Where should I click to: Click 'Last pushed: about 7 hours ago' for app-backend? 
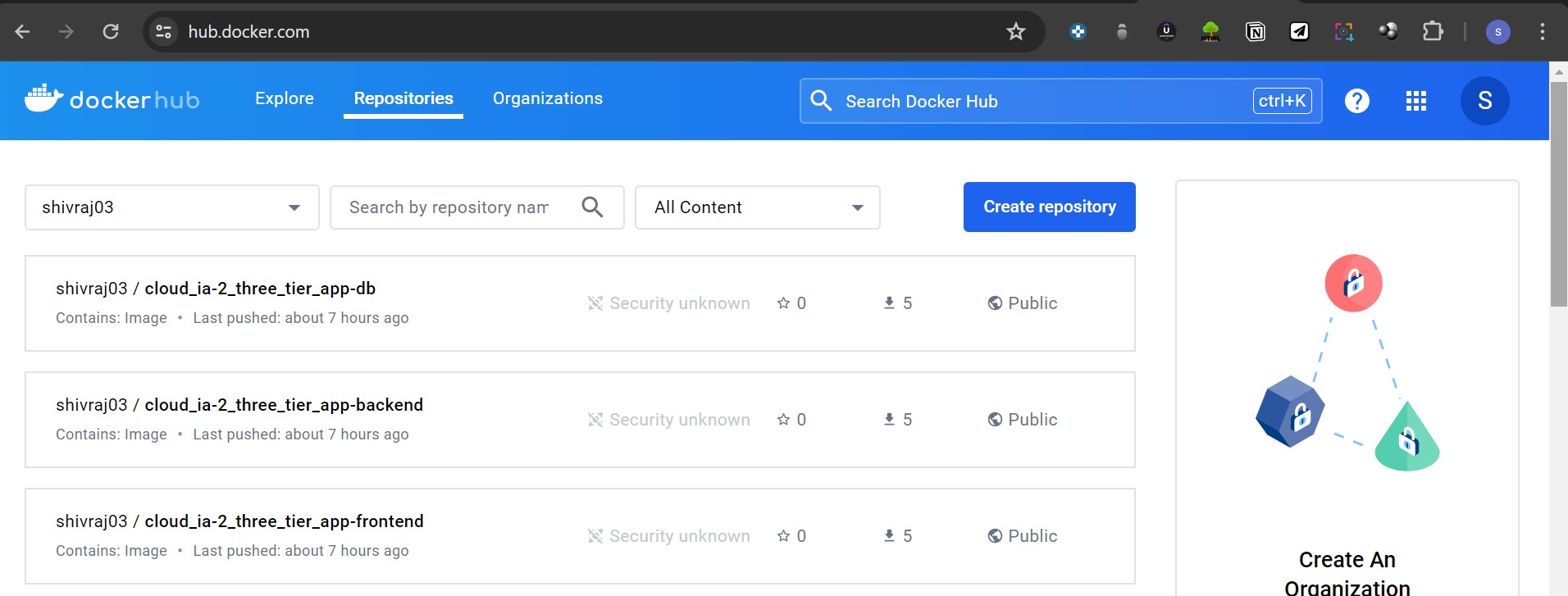click(x=301, y=434)
